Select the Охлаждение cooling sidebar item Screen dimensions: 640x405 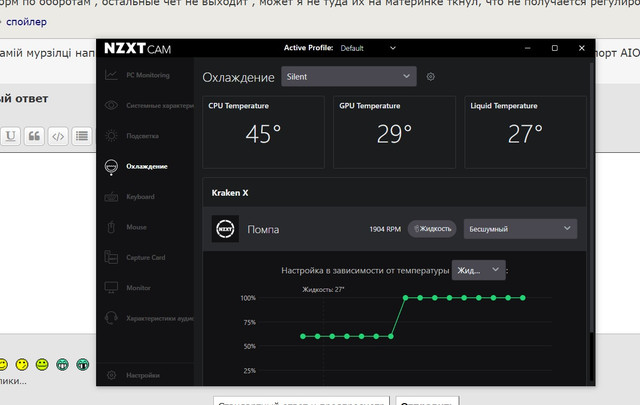pos(136,167)
